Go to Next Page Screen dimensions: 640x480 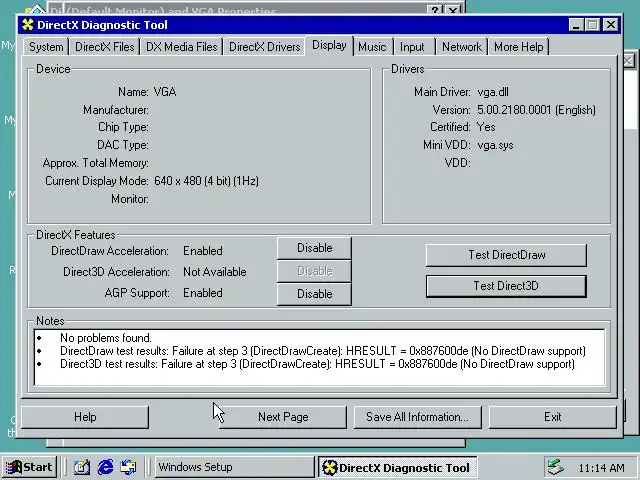coord(283,417)
